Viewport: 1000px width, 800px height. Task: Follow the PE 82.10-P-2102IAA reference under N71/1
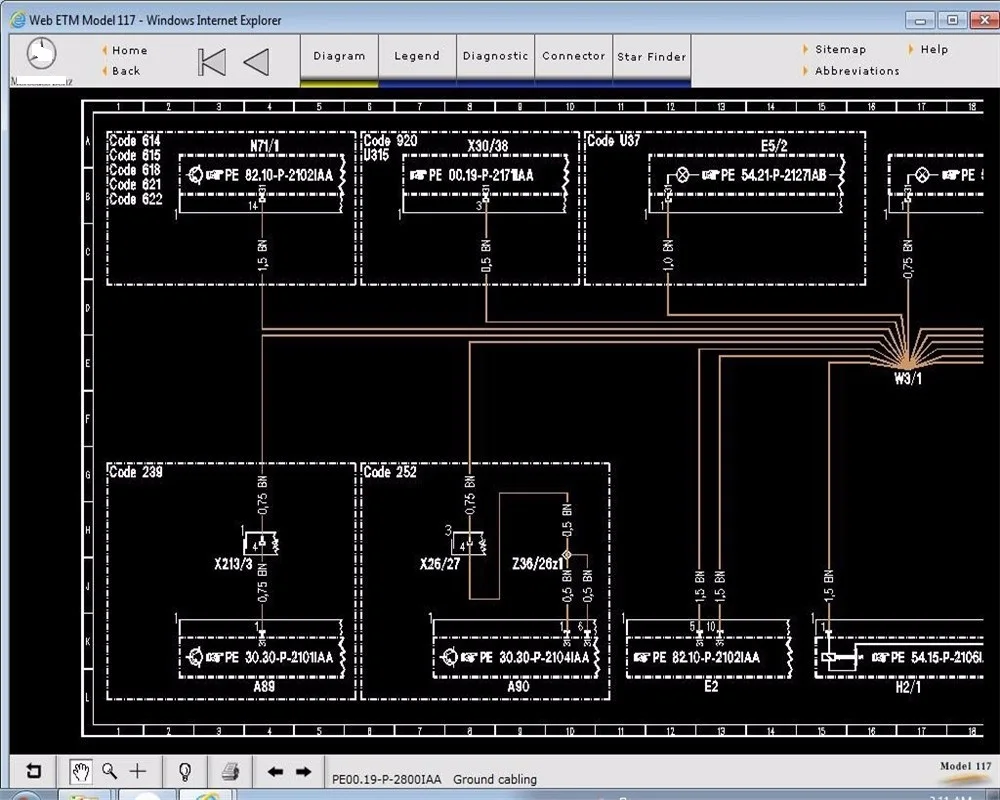(270, 175)
